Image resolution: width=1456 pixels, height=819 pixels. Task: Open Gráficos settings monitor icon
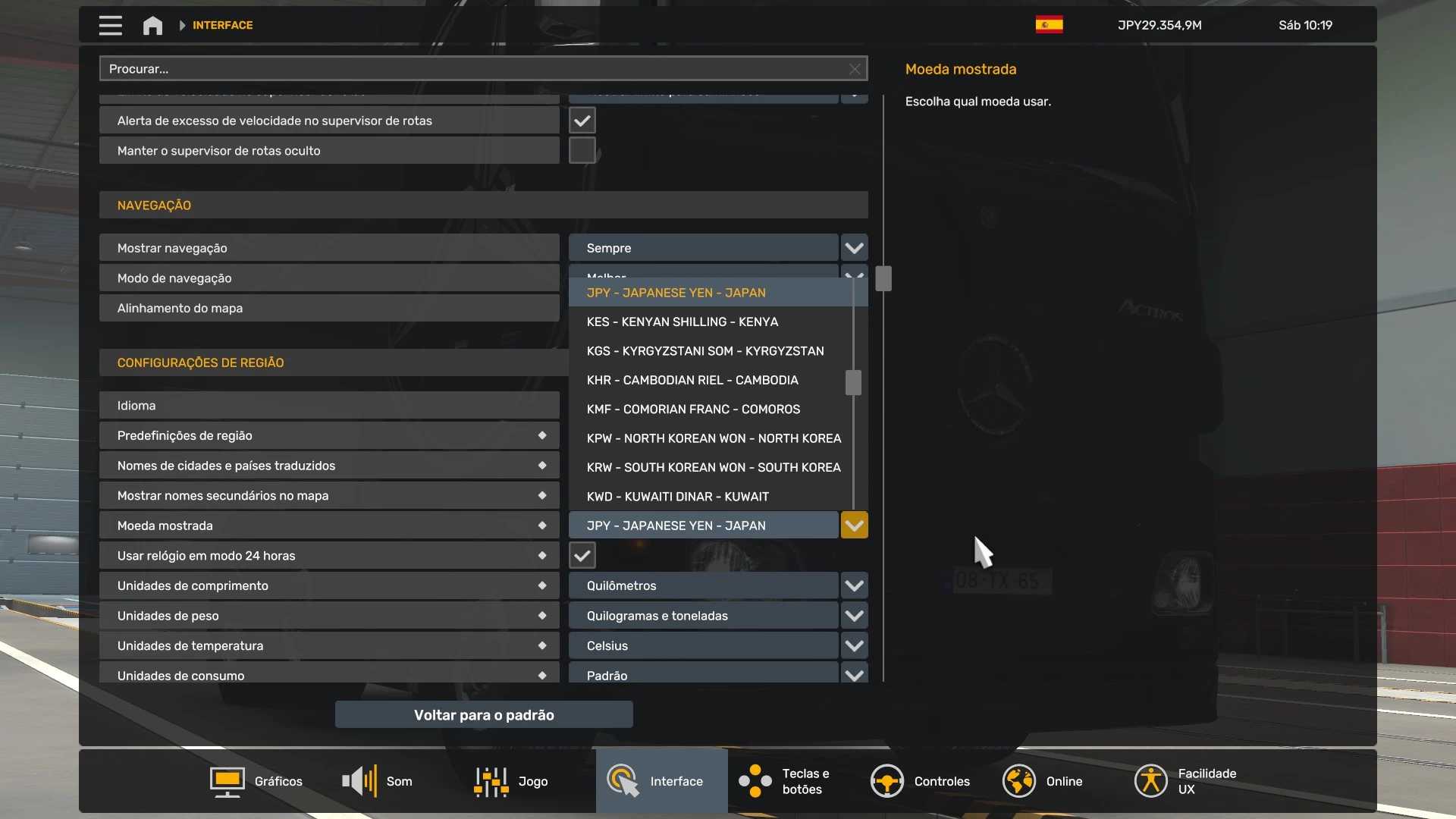click(227, 781)
